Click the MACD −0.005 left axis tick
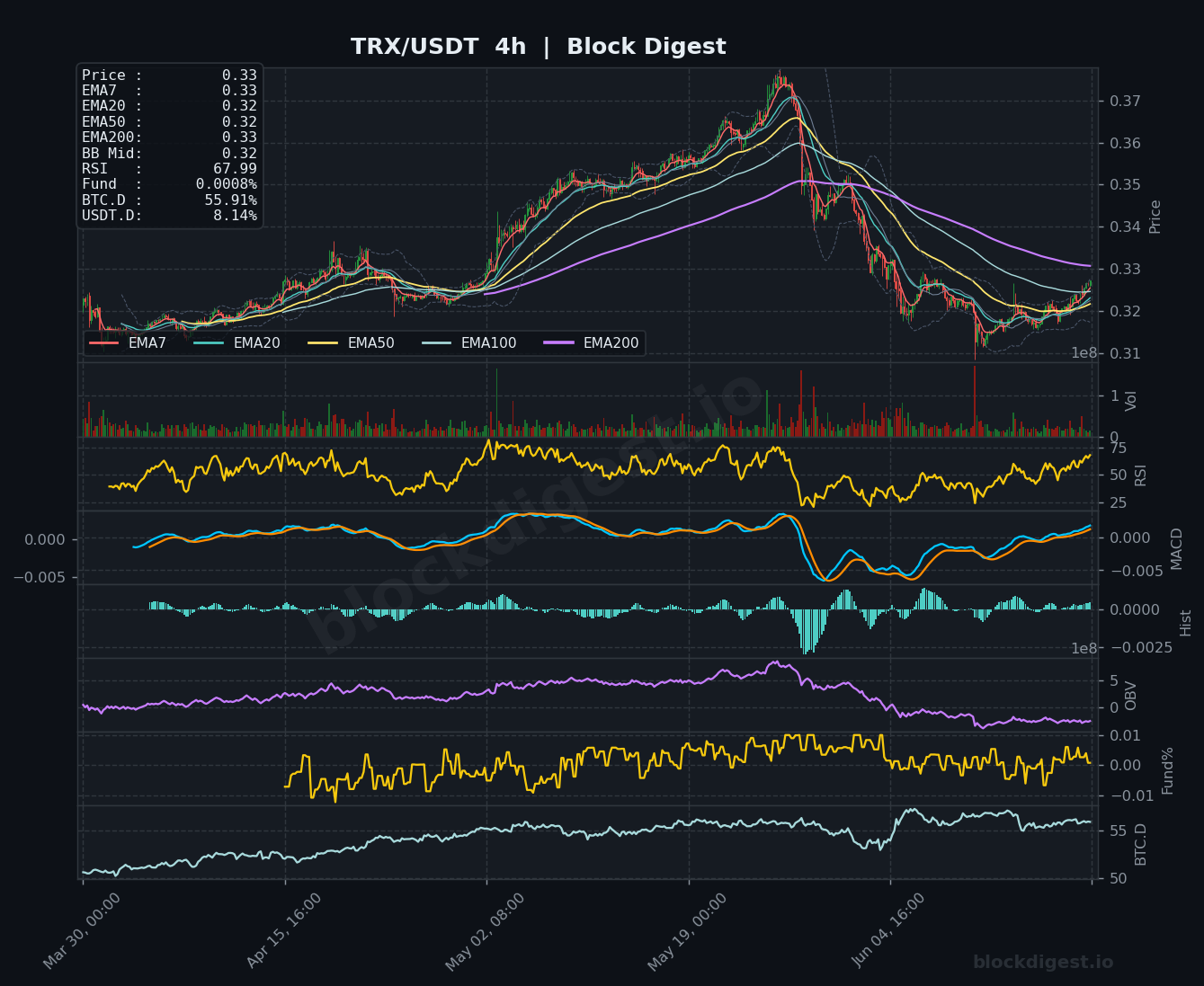1204x986 pixels. (x=40, y=577)
